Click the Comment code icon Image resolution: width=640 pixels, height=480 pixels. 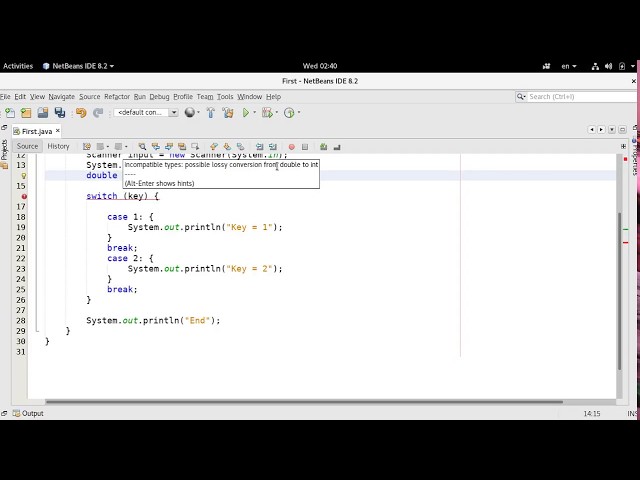pyautogui.click(x=323, y=147)
